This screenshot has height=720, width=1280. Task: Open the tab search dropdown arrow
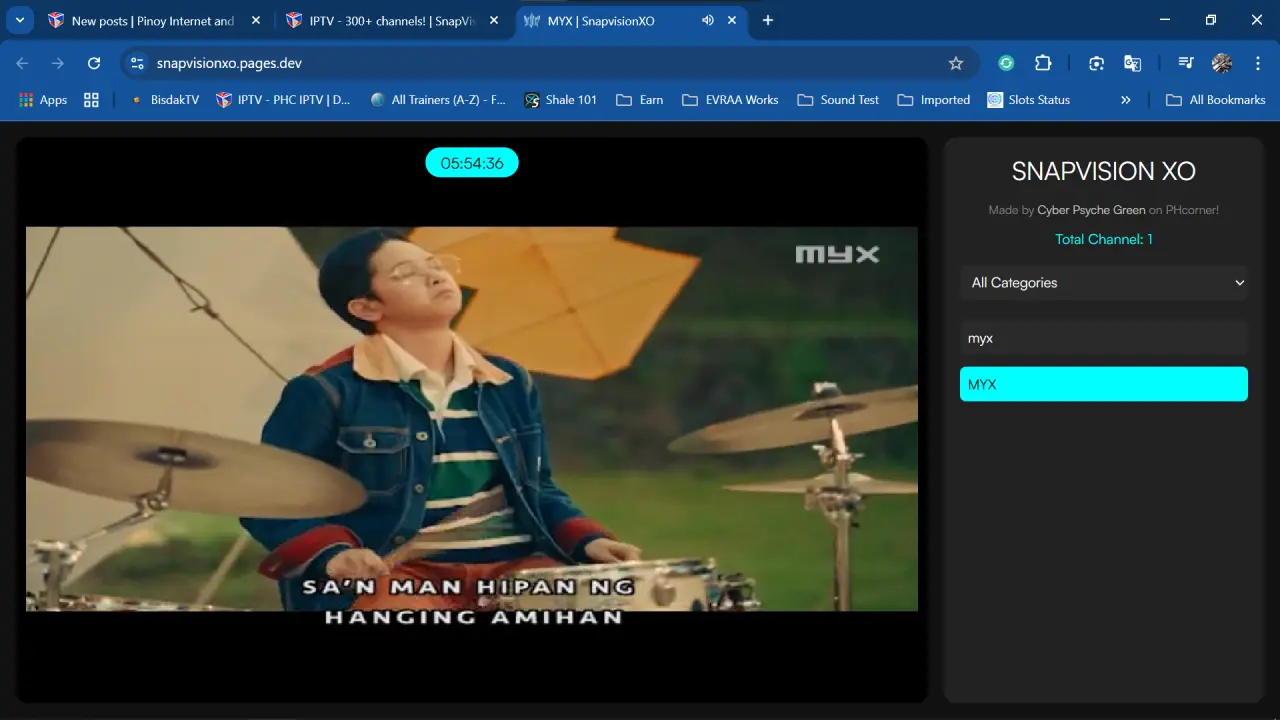[19, 20]
